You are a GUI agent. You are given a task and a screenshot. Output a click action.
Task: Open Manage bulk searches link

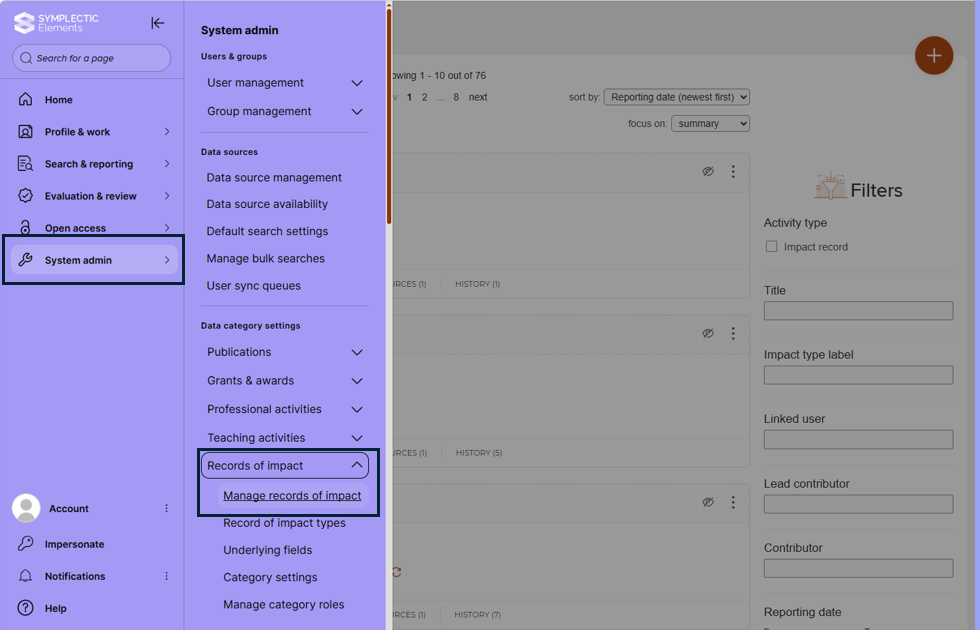click(266, 258)
